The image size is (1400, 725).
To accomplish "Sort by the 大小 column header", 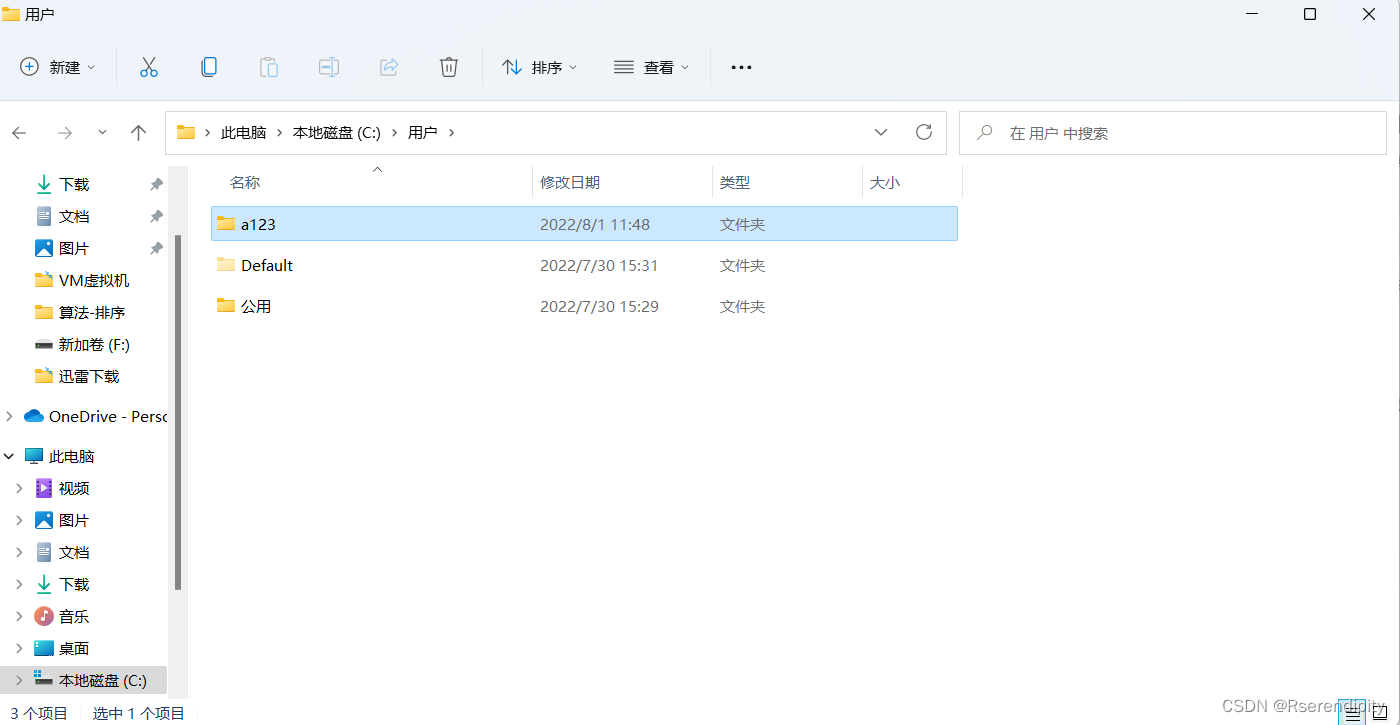I will [885, 182].
